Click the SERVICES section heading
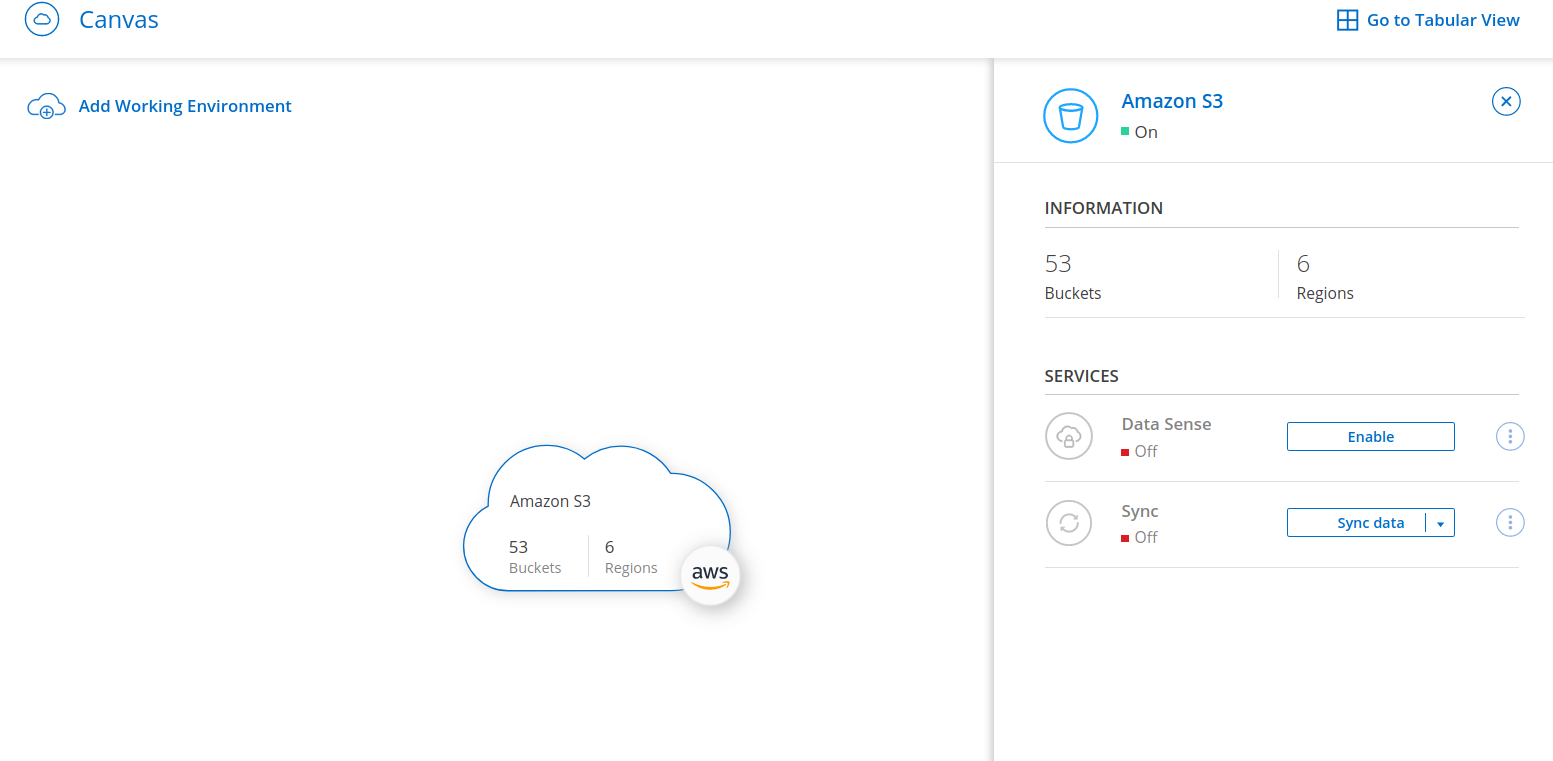This screenshot has width=1553, height=761. (x=1082, y=376)
